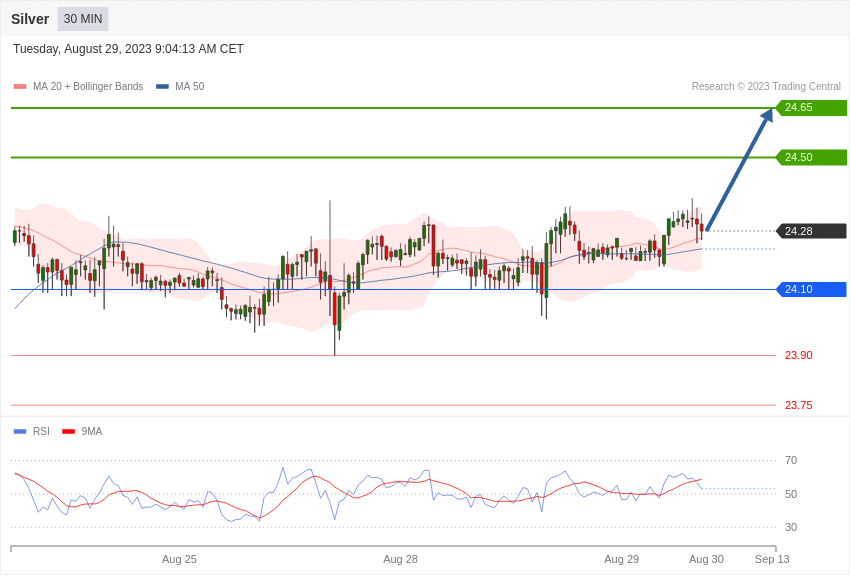The height and width of the screenshot is (576, 850).
Task: Toggle the MA 50 legend label
Action: tap(190, 87)
